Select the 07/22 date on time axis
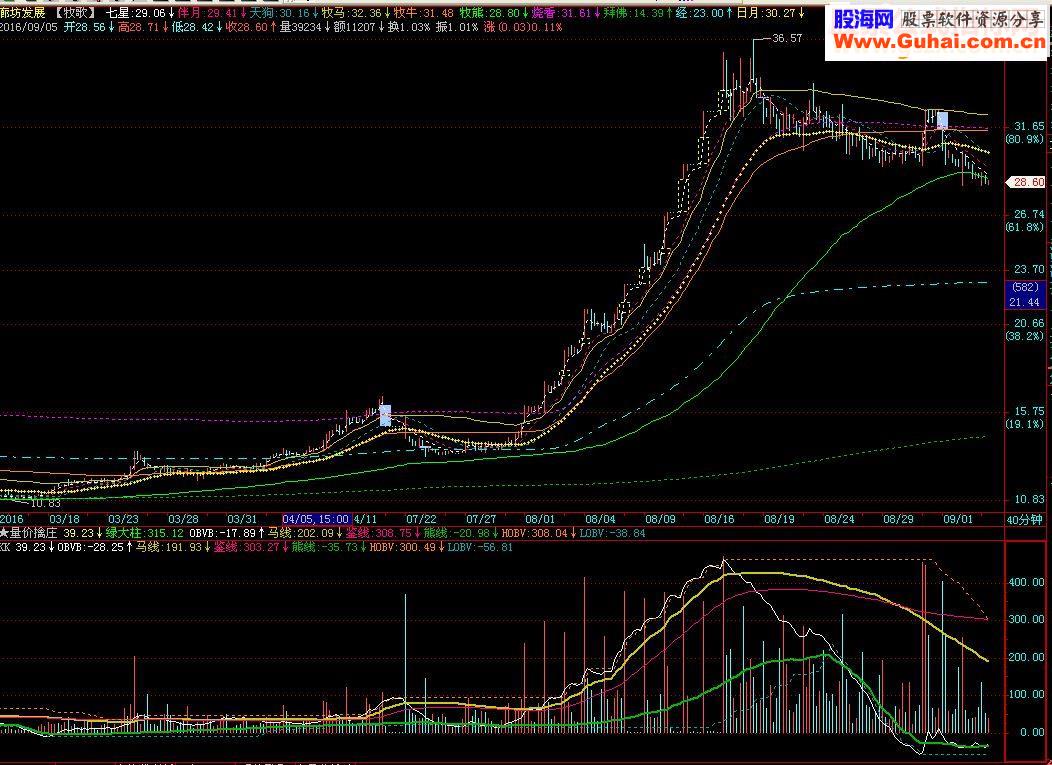 pos(421,519)
